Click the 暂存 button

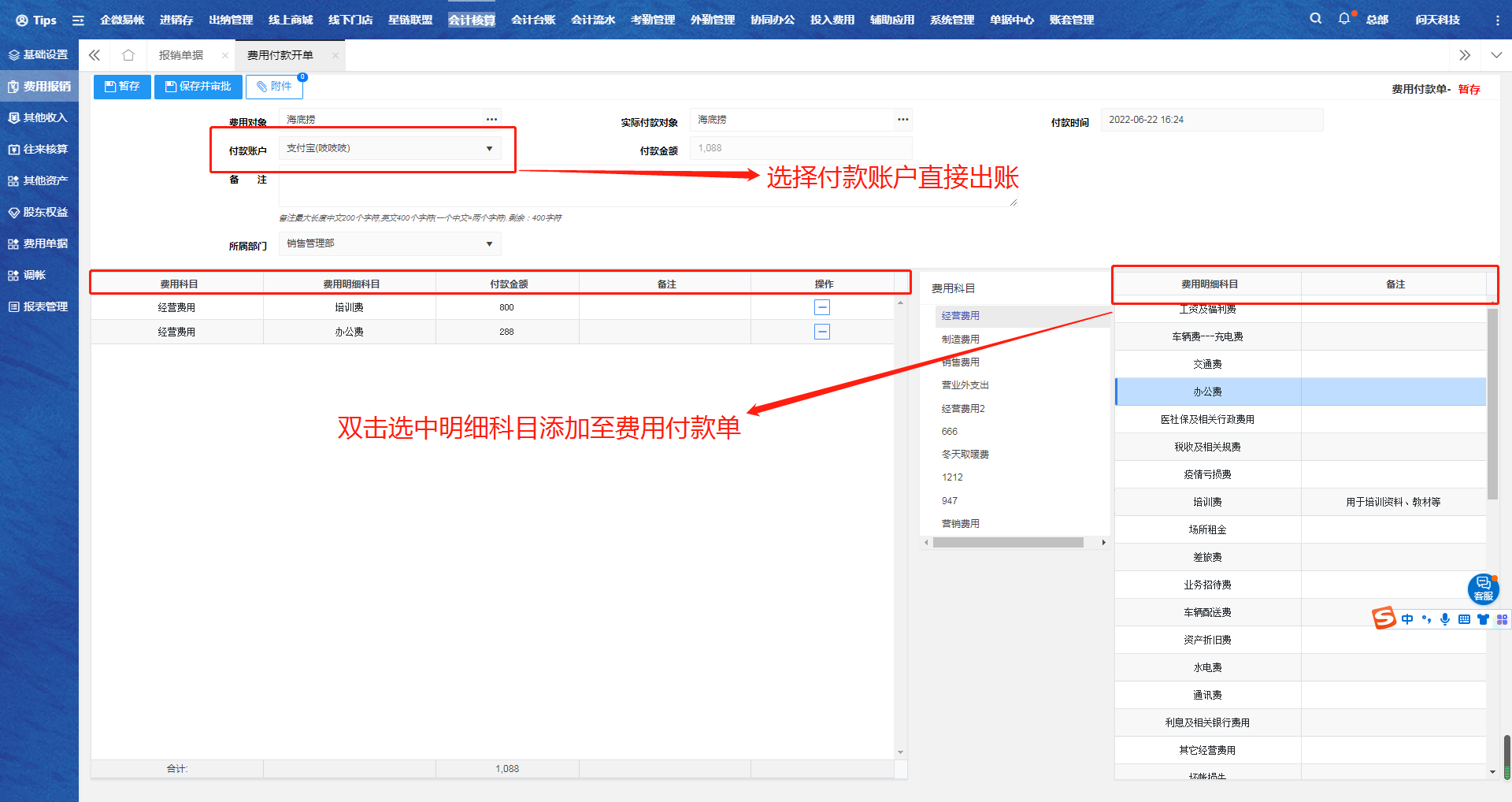tap(122, 87)
